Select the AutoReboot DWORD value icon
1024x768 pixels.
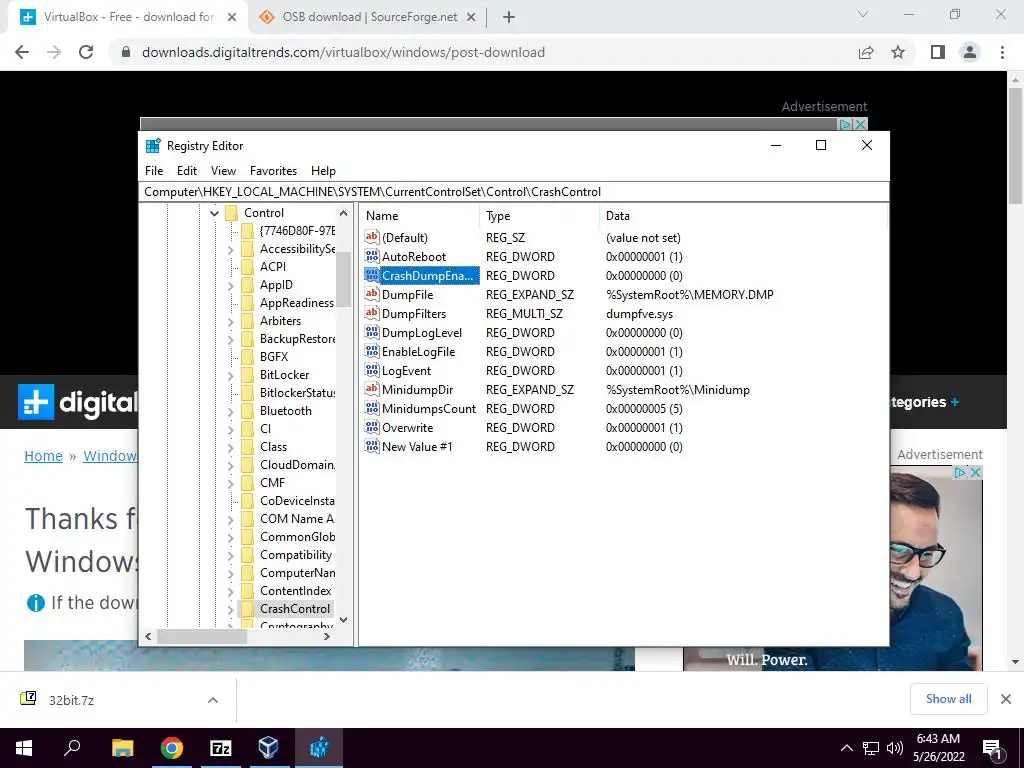(372, 257)
